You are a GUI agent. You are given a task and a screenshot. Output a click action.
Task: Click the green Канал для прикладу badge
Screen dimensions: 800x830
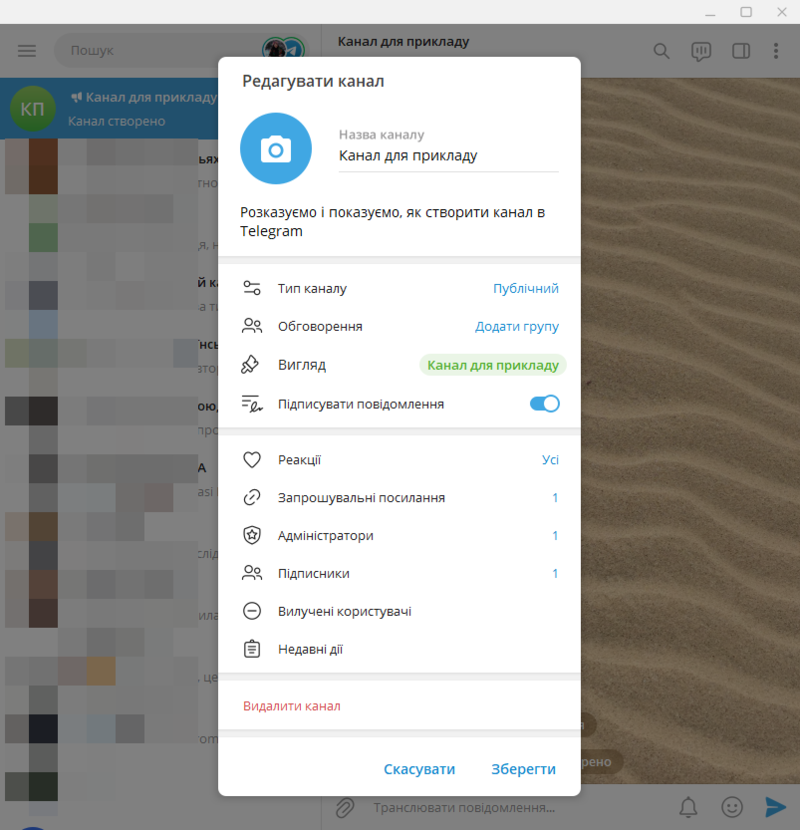pos(493,365)
